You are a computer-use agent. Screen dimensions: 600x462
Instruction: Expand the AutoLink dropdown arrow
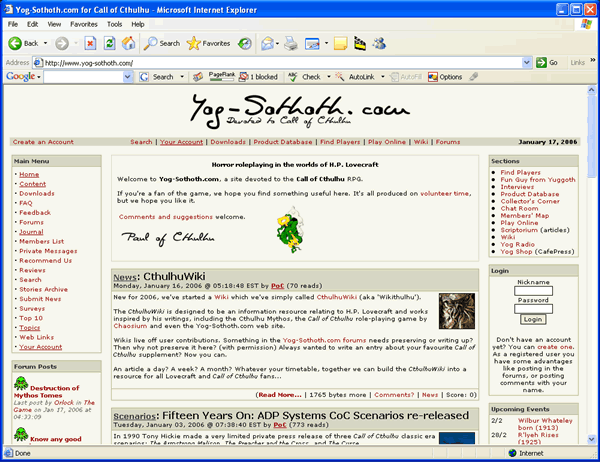coord(383,77)
